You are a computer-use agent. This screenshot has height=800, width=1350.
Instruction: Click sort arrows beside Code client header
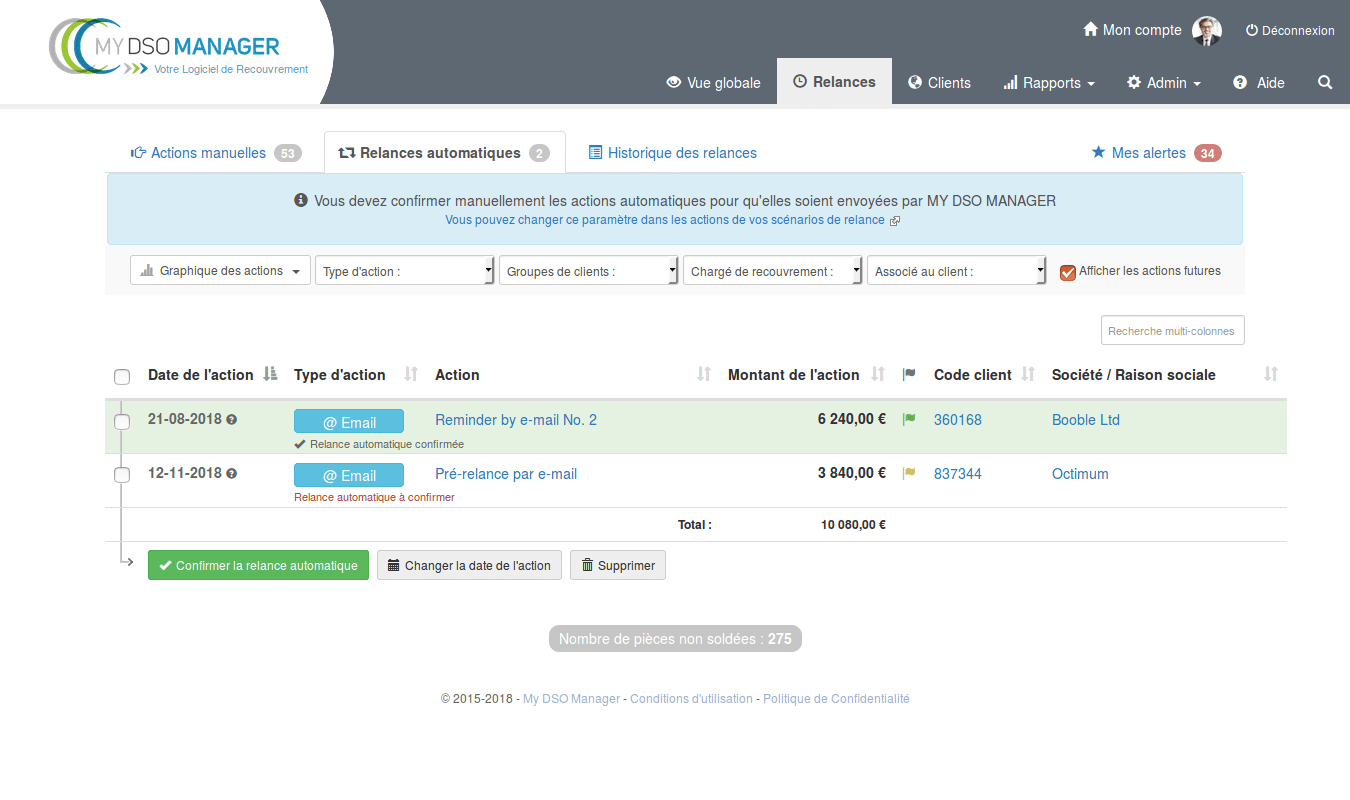pos(1028,375)
